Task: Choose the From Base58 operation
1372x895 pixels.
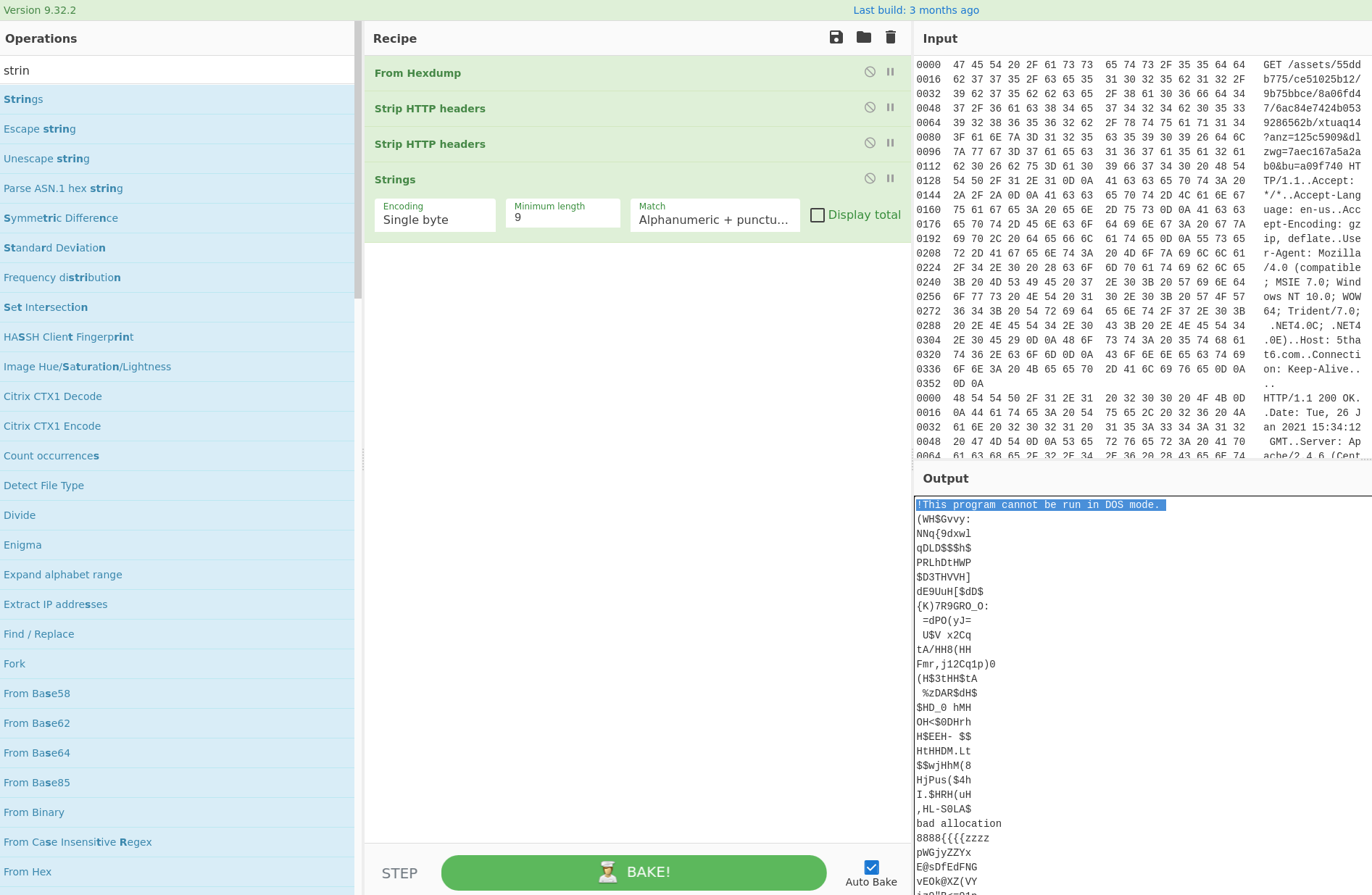Action: (177, 694)
